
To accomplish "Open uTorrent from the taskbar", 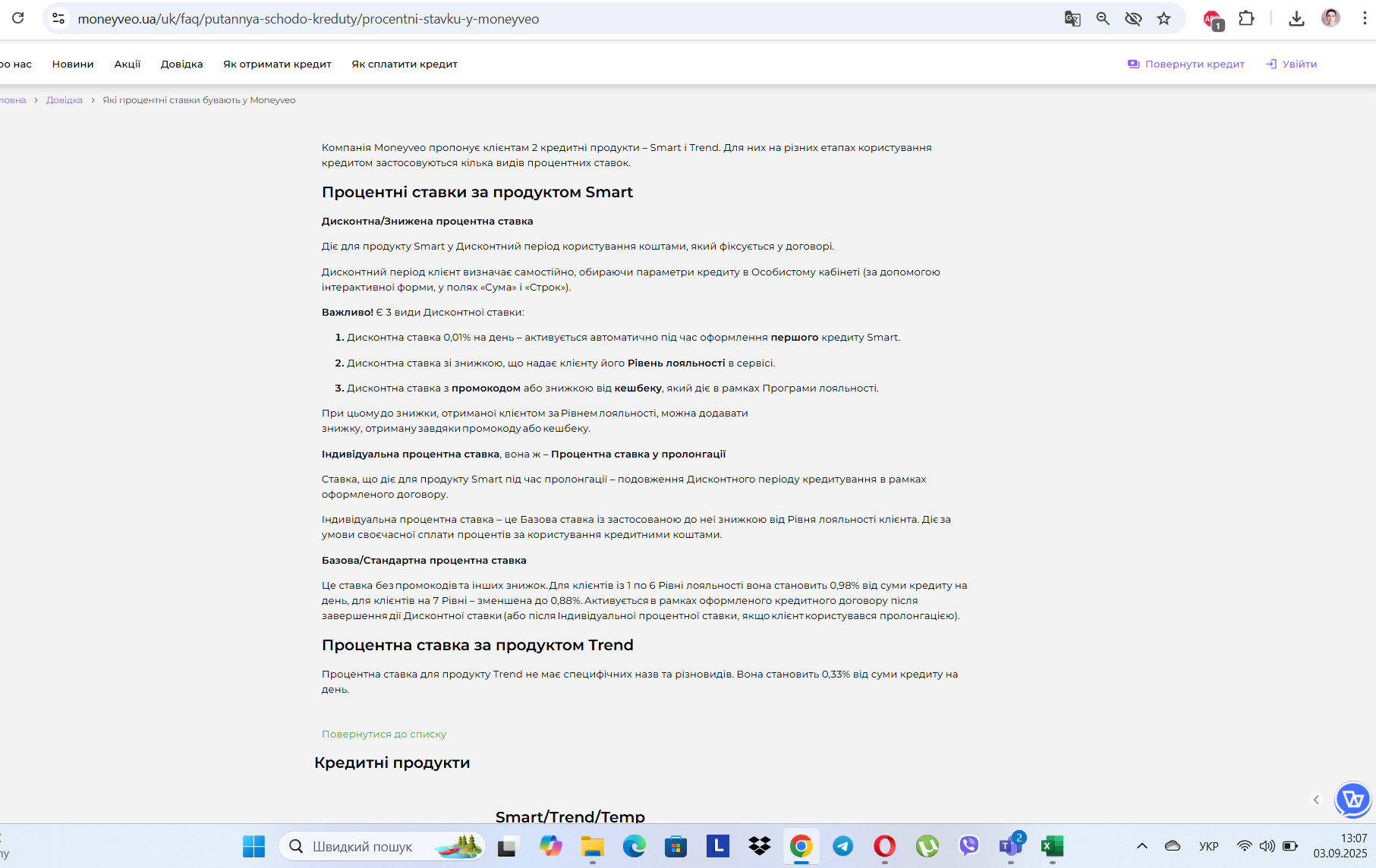I will [x=927, y=846].
